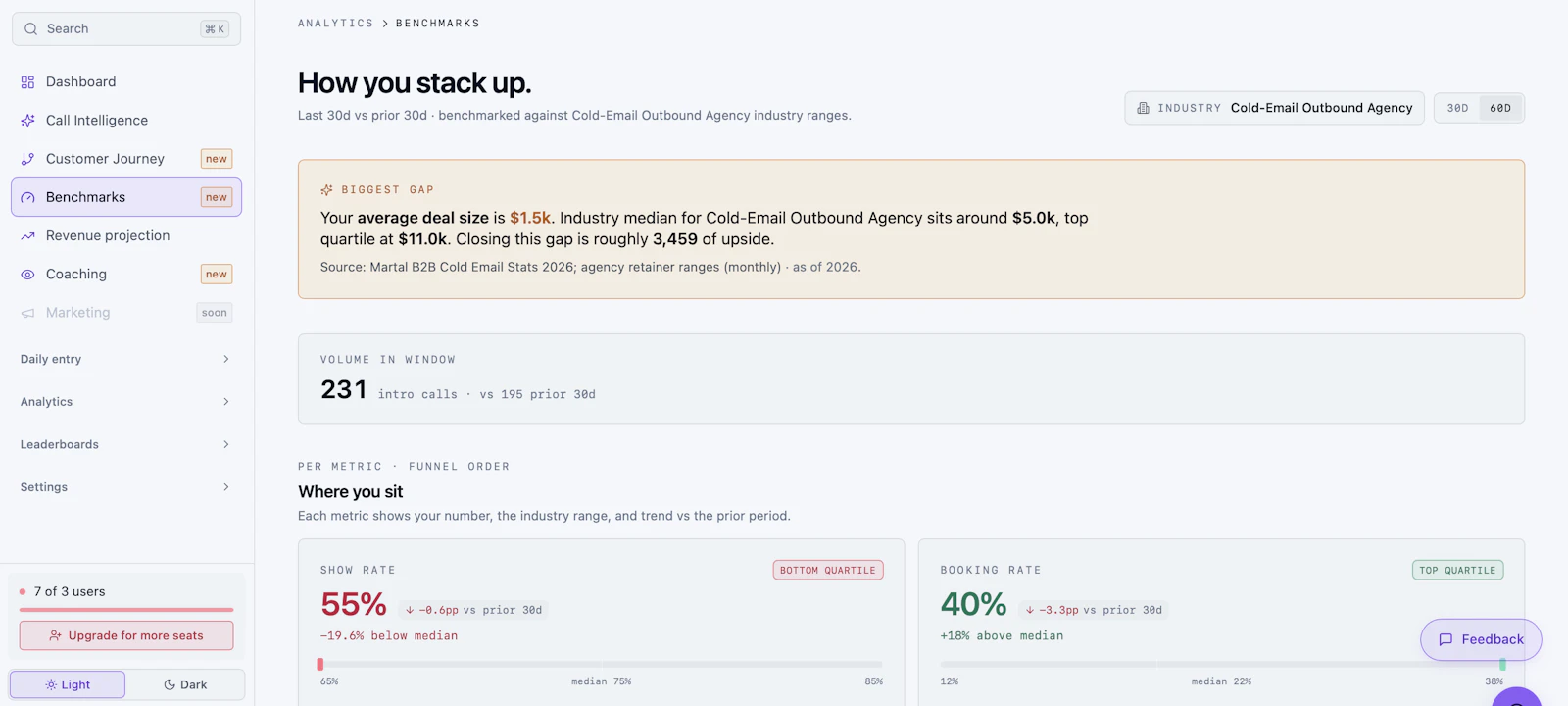This screenshot has height=706, width=1568.
Task: Click the 231 intro calls value
Action: (x=344, y=390)
